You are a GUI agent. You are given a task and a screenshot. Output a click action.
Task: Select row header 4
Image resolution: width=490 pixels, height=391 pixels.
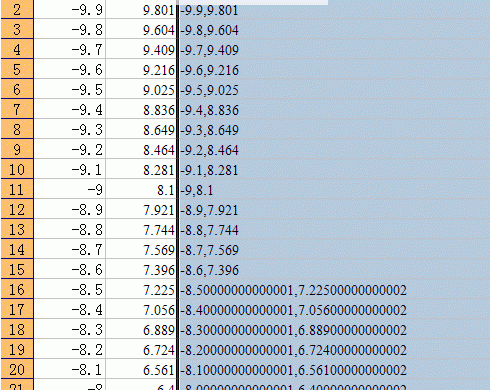click(17, 49)
